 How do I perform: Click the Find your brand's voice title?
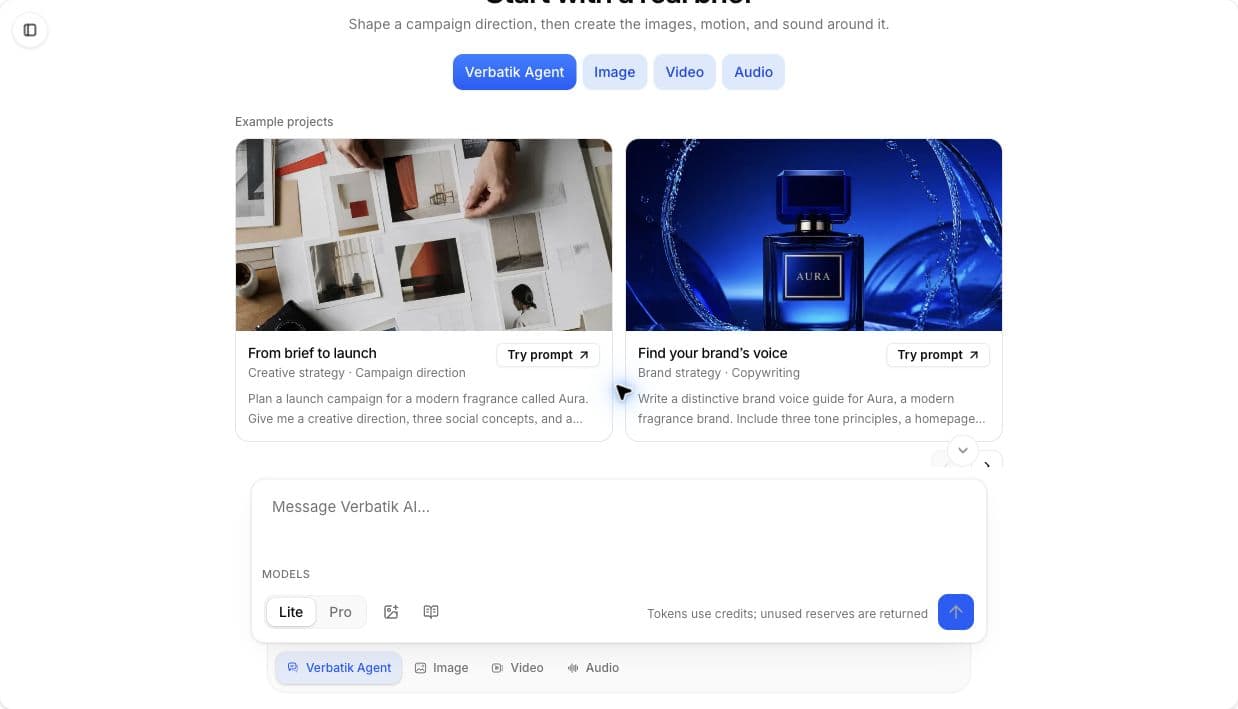[713, 353]
